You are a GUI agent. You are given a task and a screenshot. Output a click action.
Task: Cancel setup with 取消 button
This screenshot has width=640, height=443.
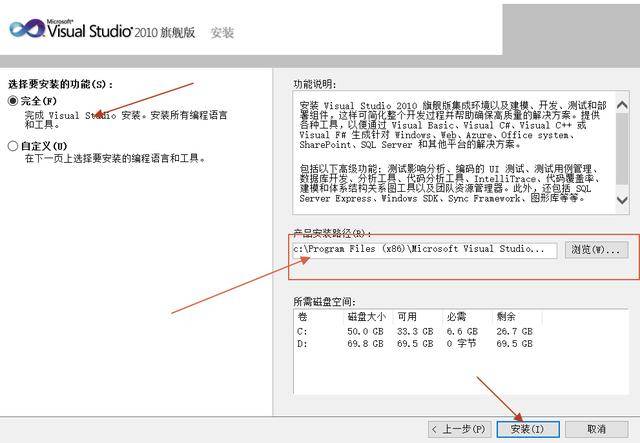(596, 429)
